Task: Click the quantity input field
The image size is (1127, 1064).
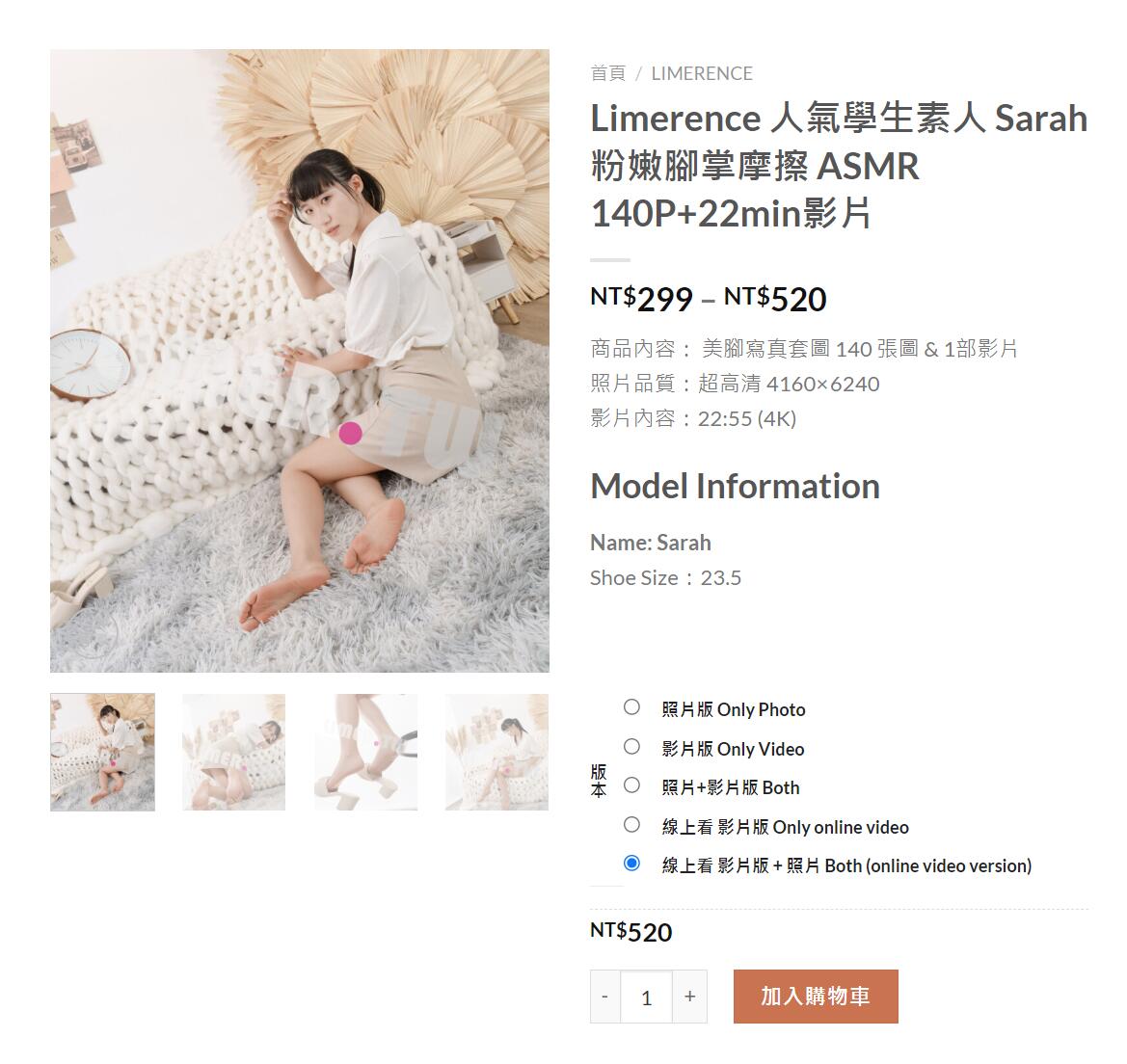Action: [x=646, y=997]
